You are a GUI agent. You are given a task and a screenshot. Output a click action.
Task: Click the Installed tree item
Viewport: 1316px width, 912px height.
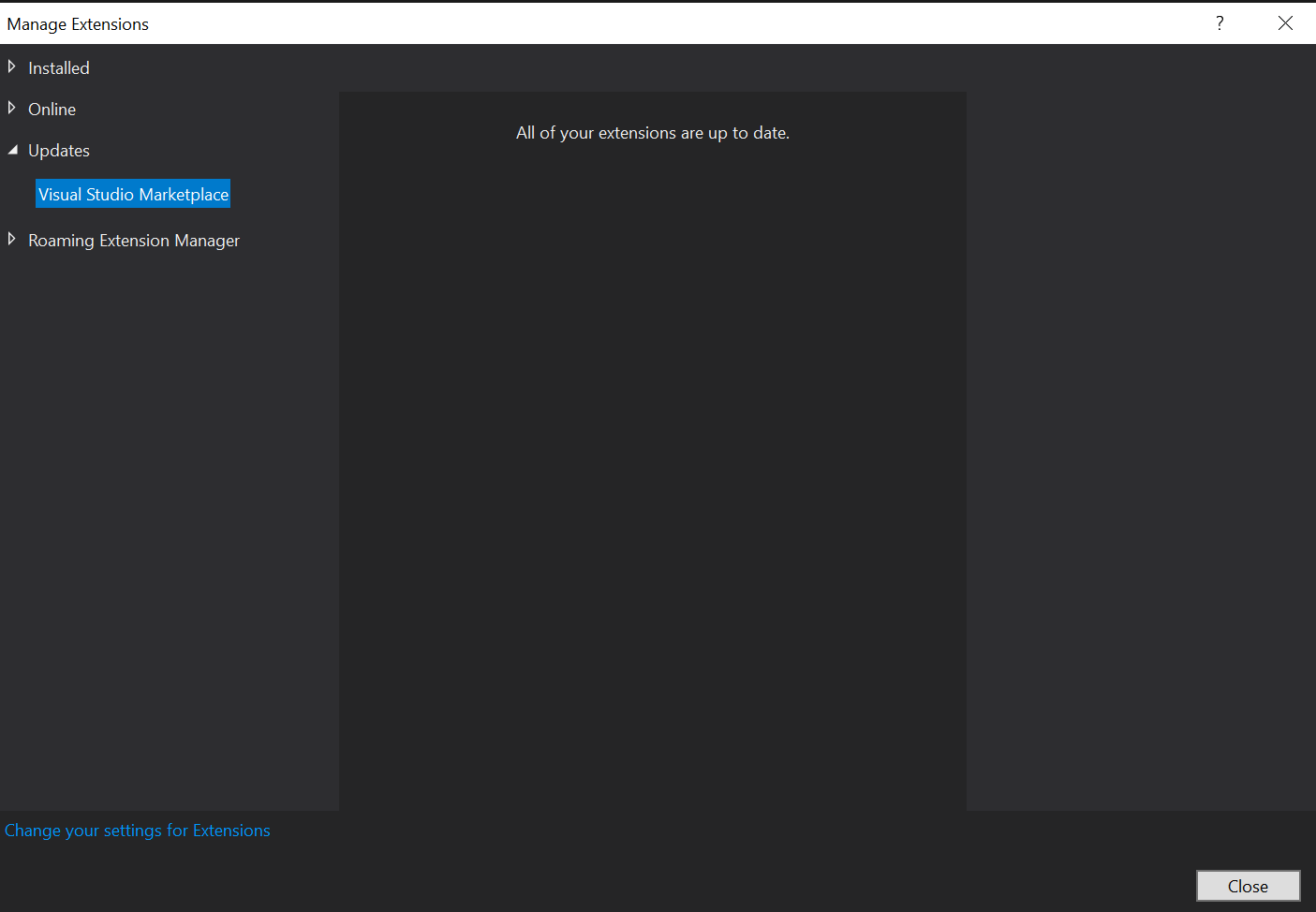point(58,67)
